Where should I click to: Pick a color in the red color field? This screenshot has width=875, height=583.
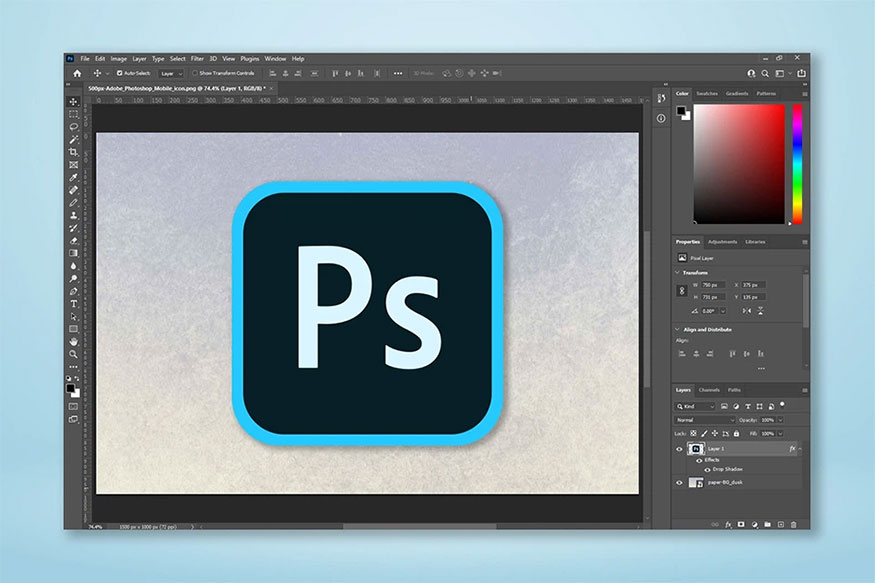click(739, 164)
